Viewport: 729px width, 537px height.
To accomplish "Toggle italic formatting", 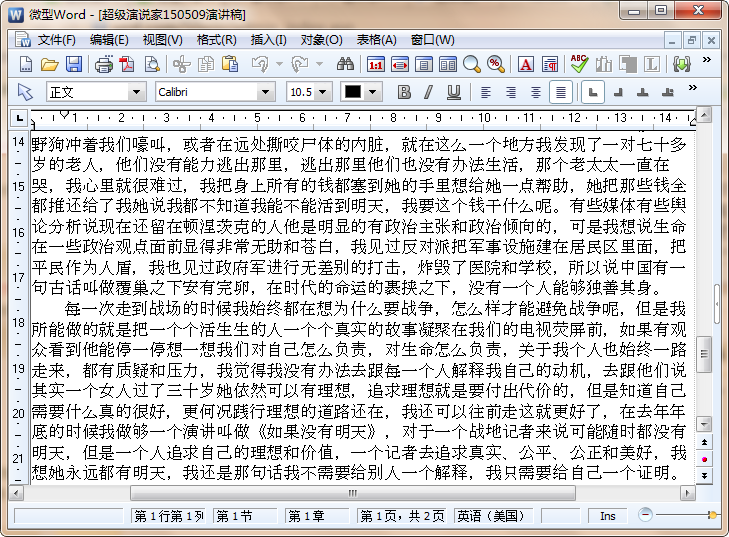I will [x=429, y=92].
